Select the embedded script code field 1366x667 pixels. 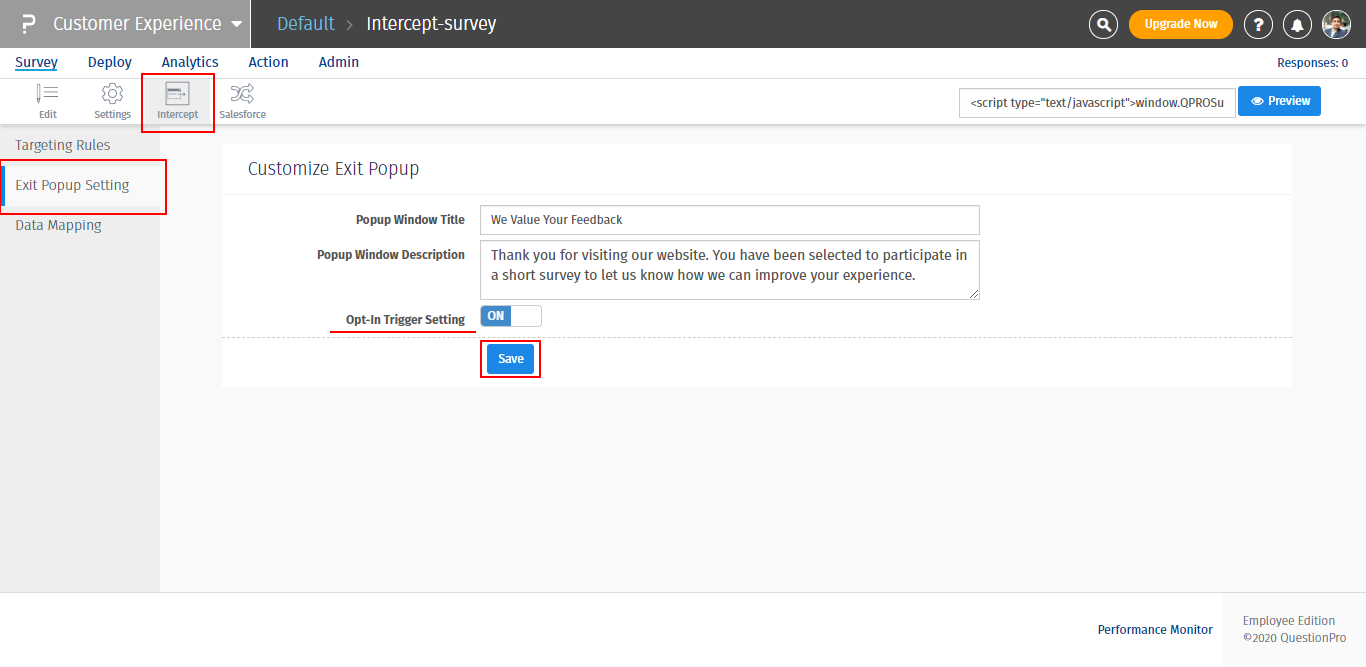point(1097,101)
